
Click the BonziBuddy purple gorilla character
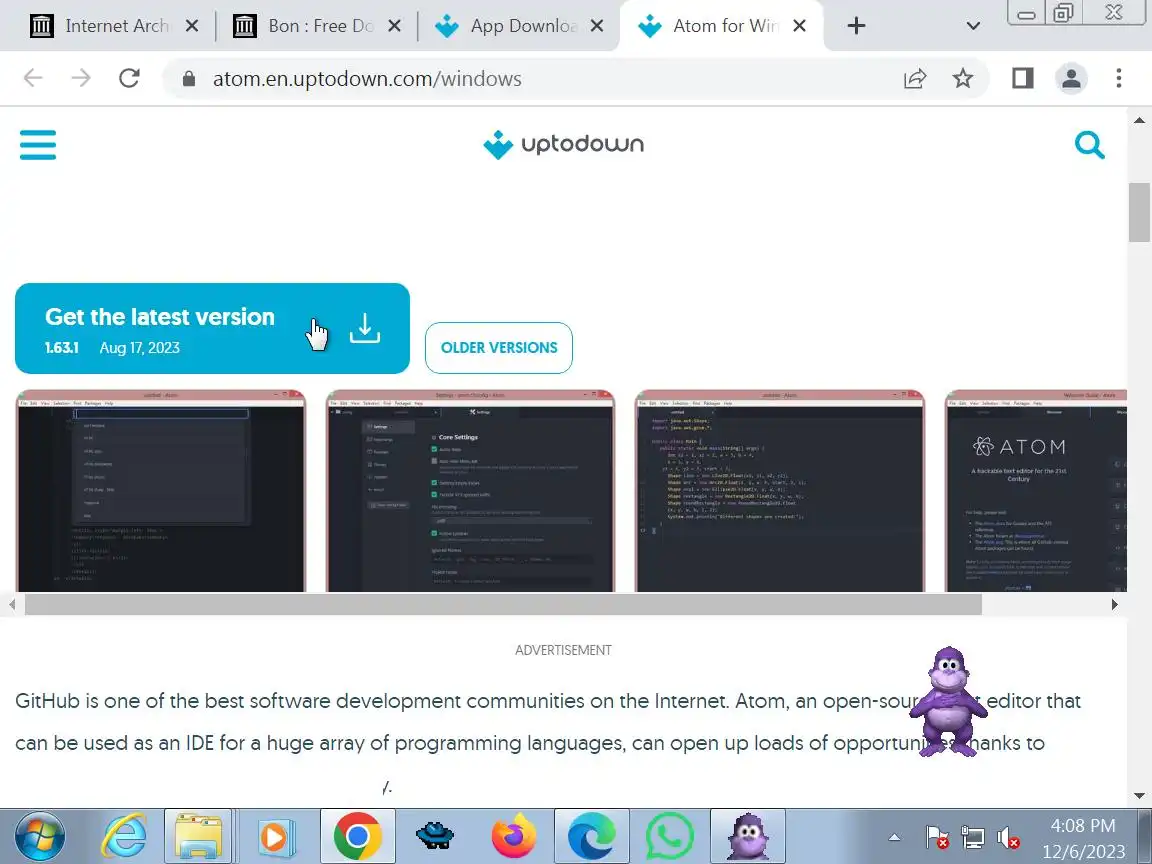pyautogui.click(x=948, y=702)
